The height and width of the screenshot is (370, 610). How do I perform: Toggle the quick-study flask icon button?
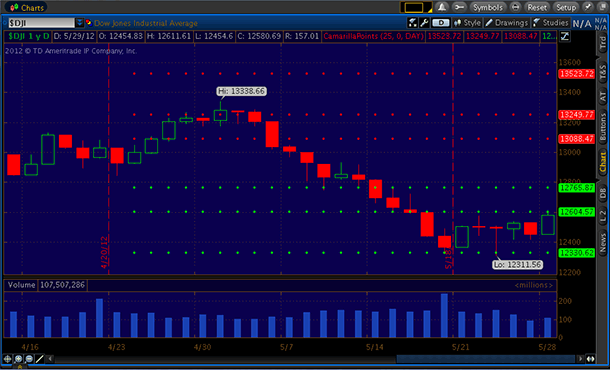point(412,23)
